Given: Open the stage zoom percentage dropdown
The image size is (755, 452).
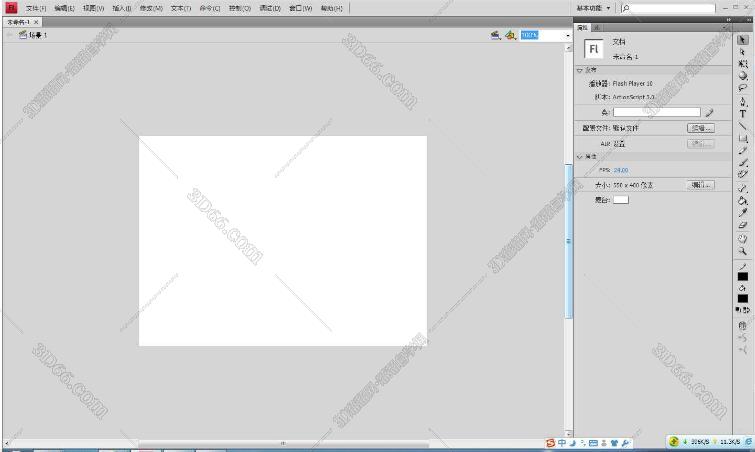Looking at the screenshot, I should tap(568, 36).
